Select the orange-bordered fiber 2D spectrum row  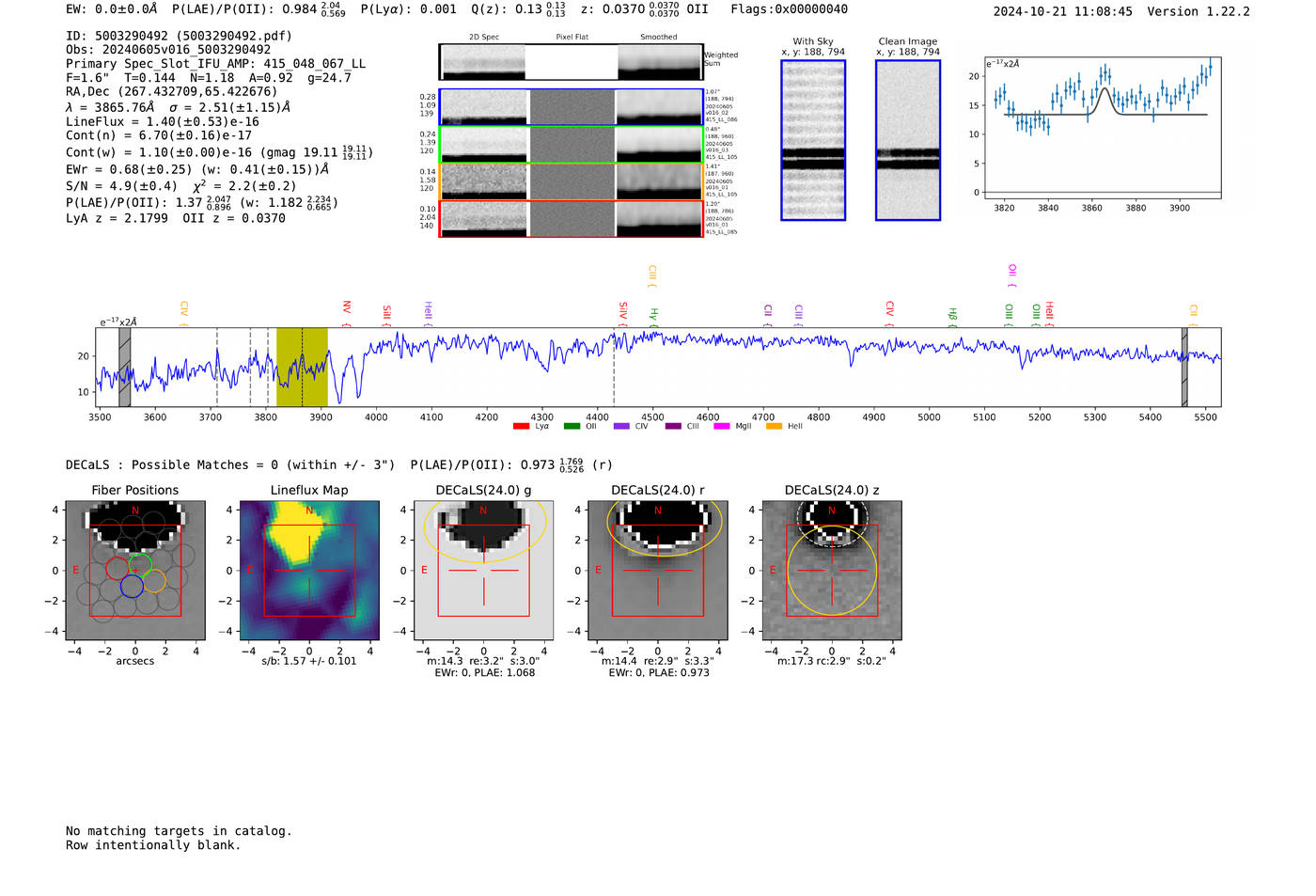(x=571, y=181)
